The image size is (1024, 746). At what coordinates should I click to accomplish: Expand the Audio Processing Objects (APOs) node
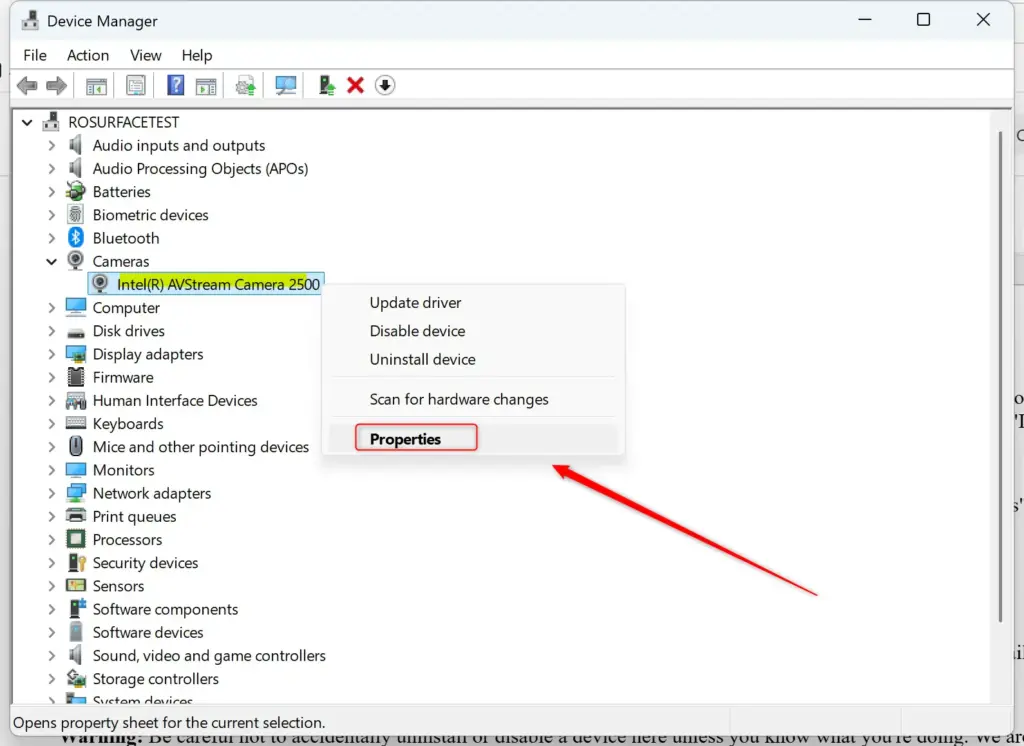pos(52,169)
